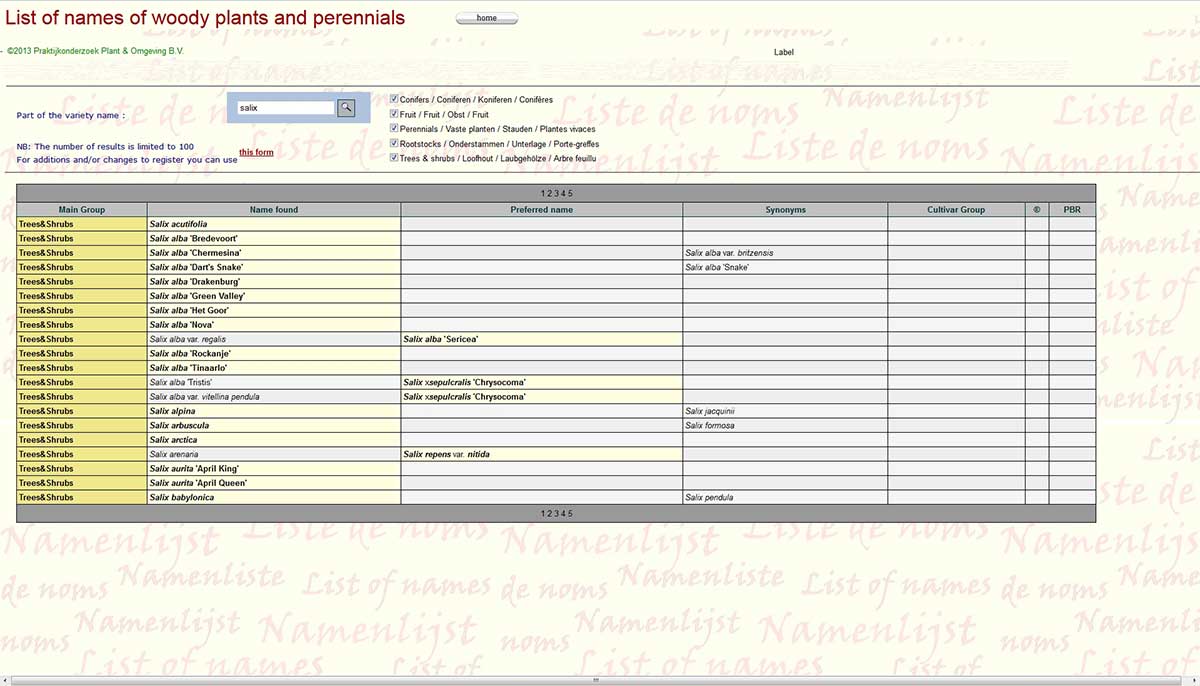This screenshot has width=1200, height=686.
Task: Open page 3 in the pager below the table
Action: pyautogui.click(x=557, y=513)
